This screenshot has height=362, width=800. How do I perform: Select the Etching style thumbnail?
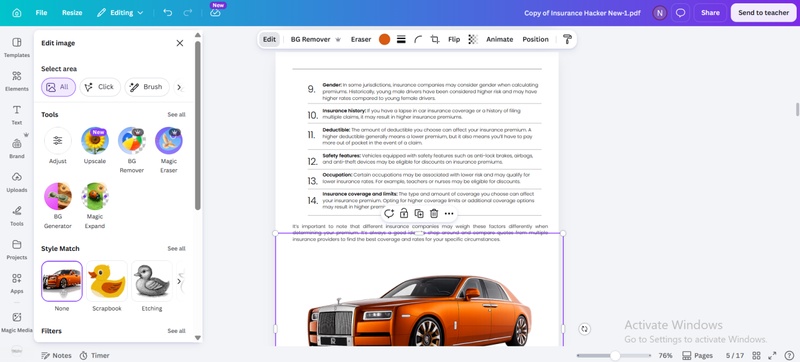click(x=152, y=281)
